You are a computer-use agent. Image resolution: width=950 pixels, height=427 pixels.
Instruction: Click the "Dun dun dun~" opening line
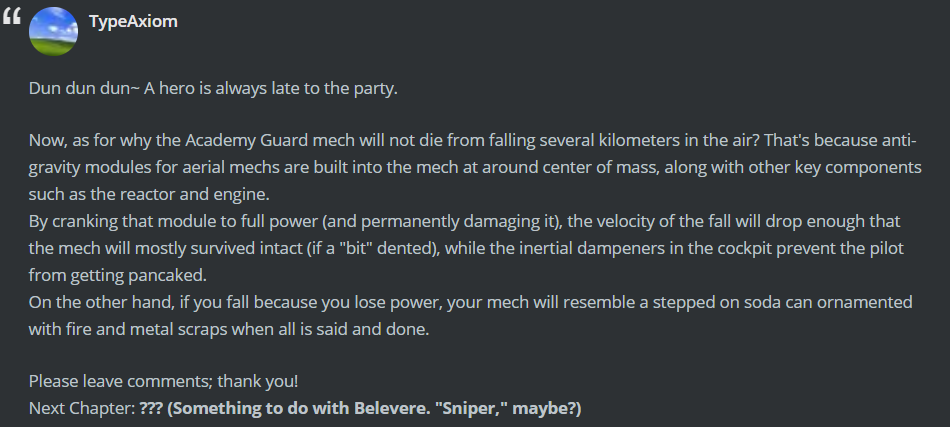coord(85,88)
